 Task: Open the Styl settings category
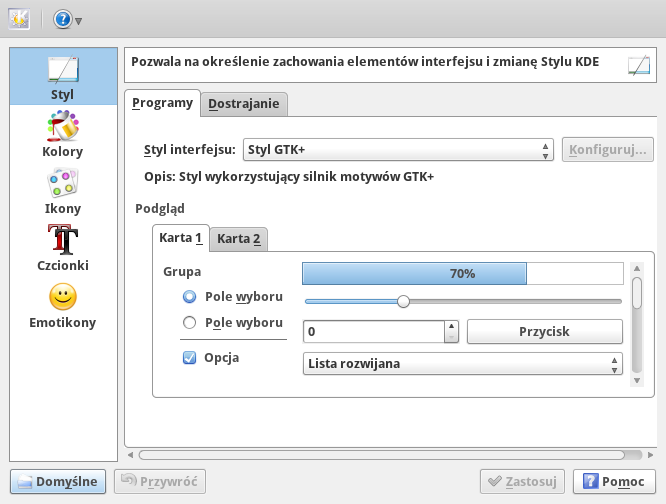(63, 77)
